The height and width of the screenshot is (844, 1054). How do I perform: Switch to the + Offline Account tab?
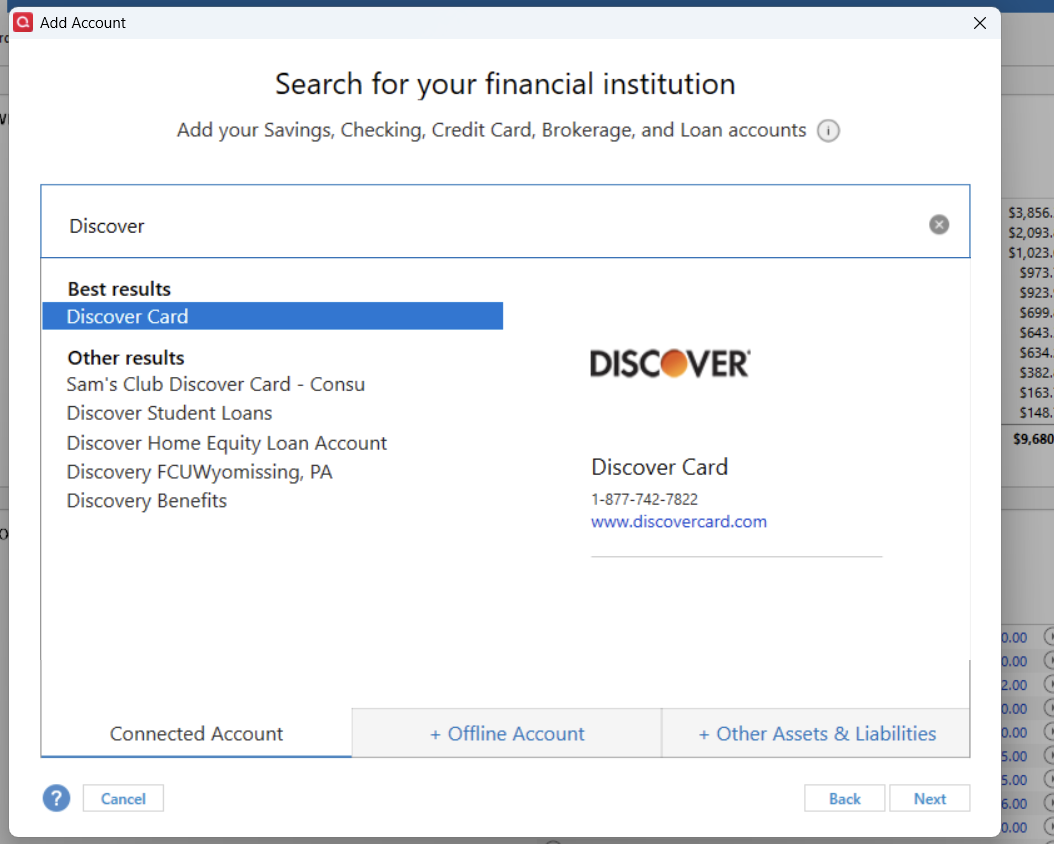[507, 733]
